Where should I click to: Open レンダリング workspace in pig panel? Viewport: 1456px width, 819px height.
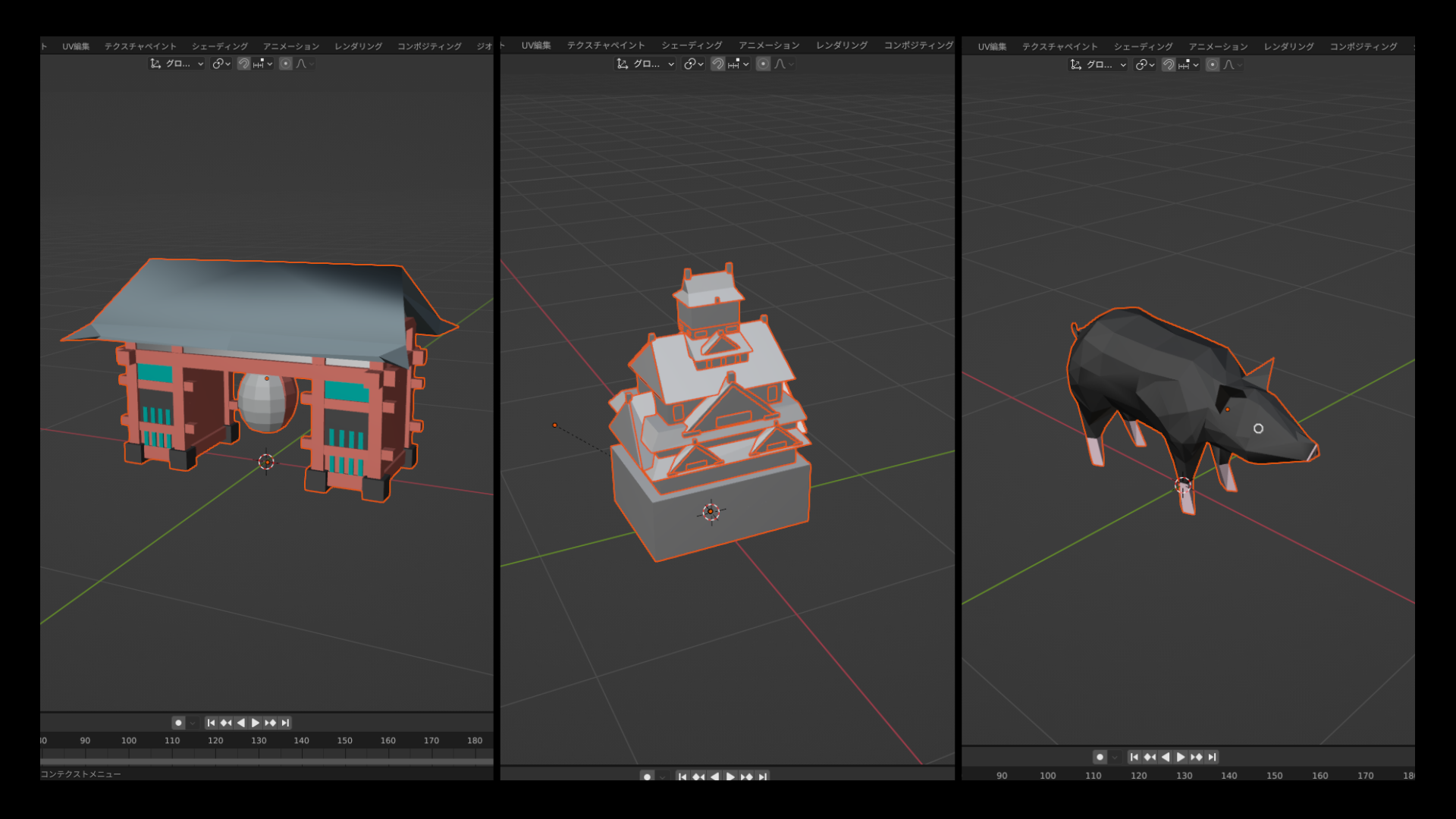pyautogui.click(x=1288, y=46)
